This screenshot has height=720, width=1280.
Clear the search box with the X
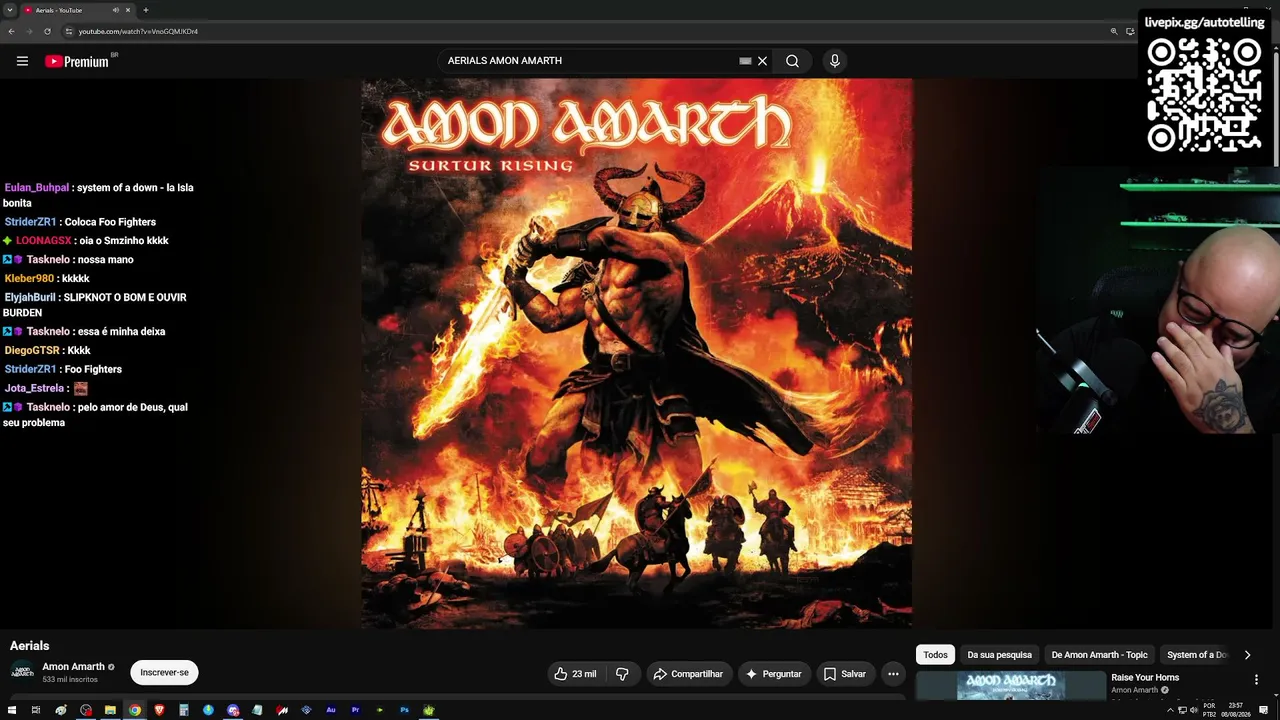[x=762, y=61]
